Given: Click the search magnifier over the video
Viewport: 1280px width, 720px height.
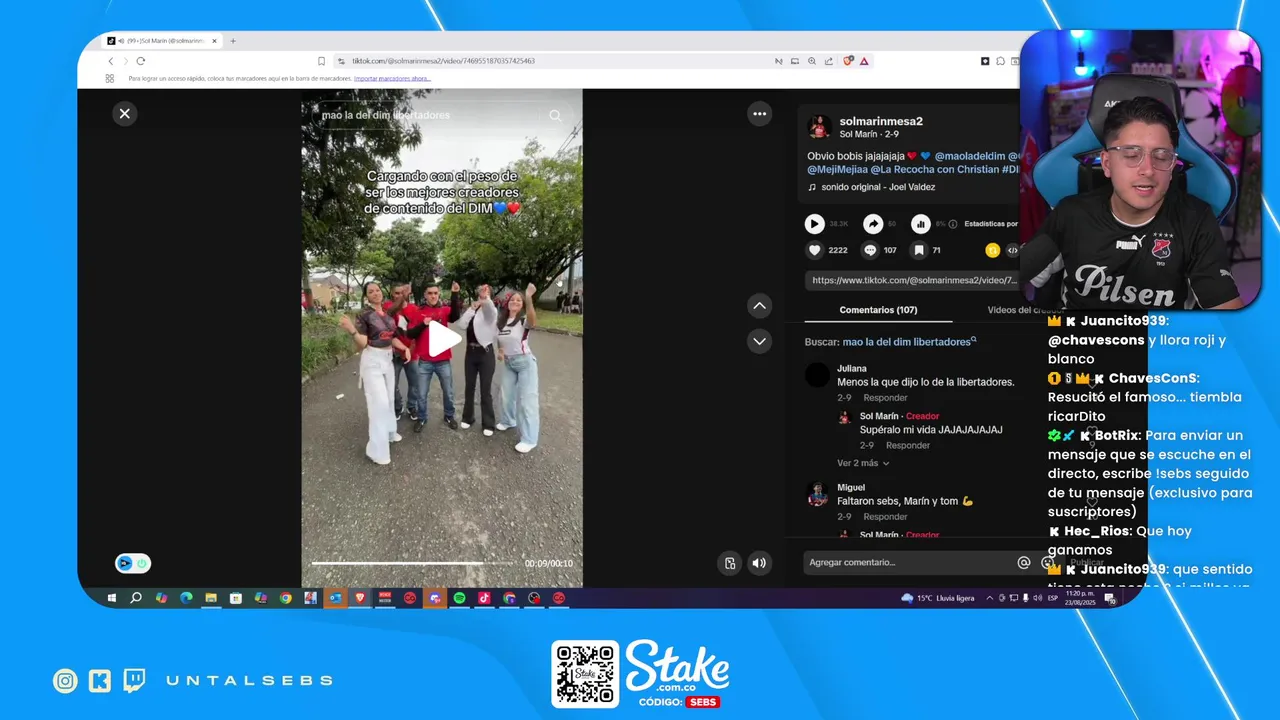Looking at the screenshot, I should point(556,115).
